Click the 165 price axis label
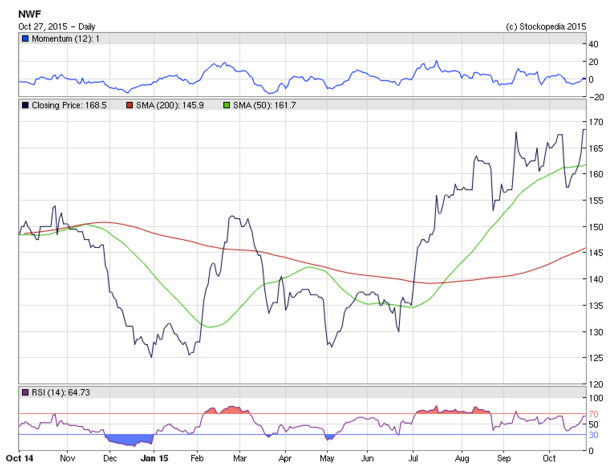610x470 pixels. coord(596,148)
